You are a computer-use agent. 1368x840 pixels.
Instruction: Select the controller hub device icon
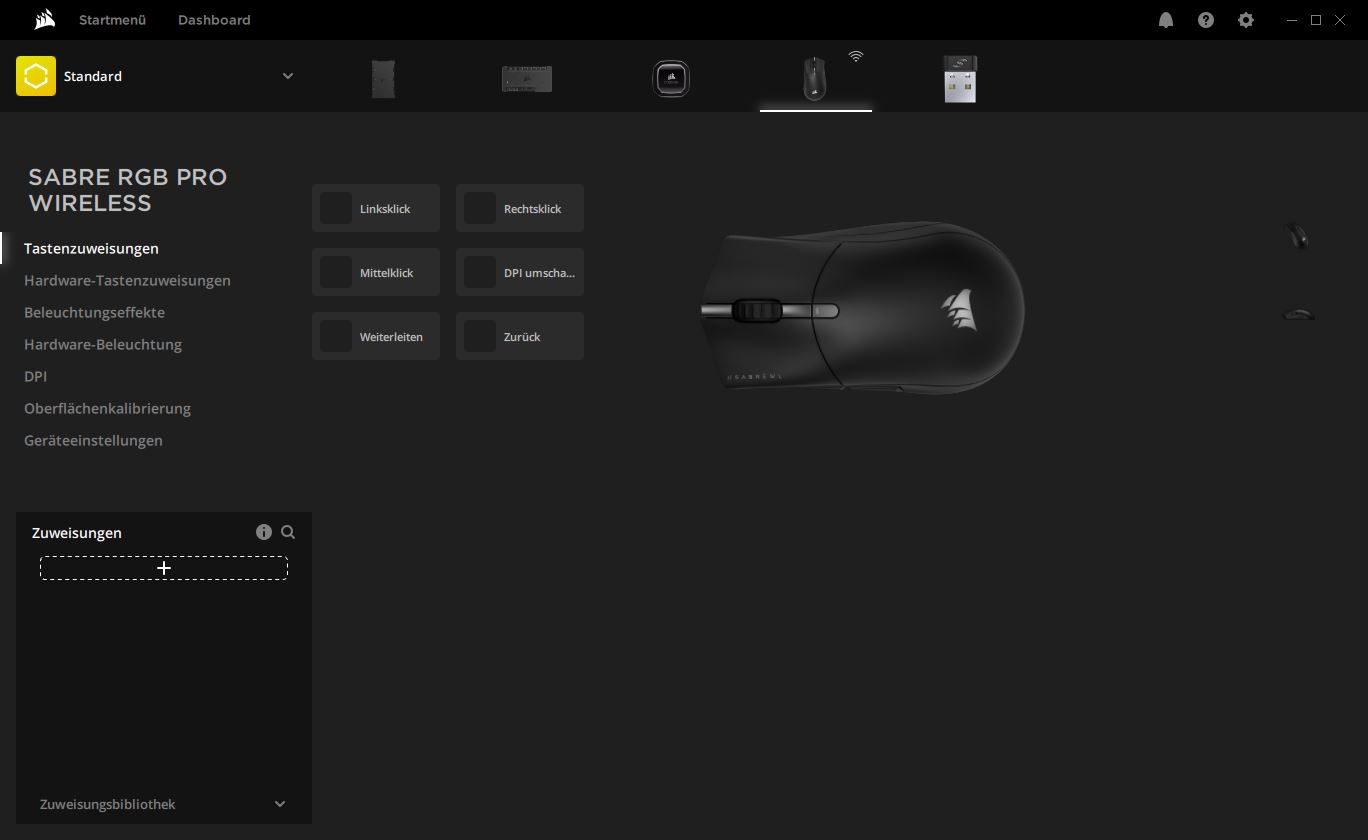tap(527, 78)
